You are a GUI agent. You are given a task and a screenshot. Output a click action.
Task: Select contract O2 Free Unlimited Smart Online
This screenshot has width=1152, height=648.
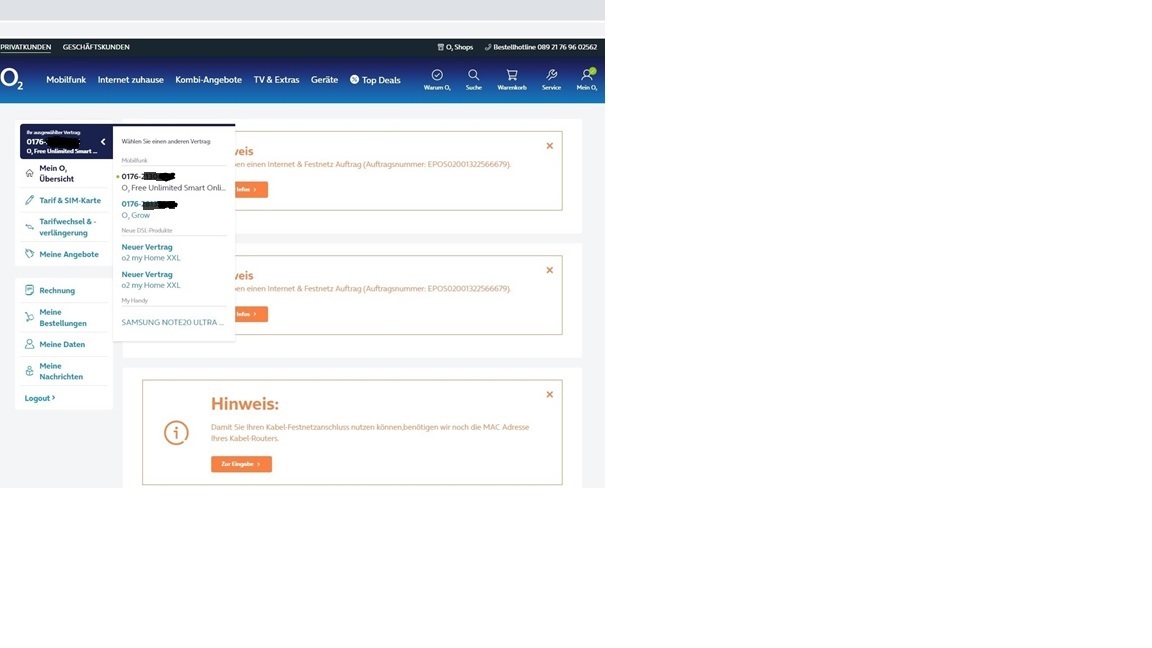coord(173,182)
